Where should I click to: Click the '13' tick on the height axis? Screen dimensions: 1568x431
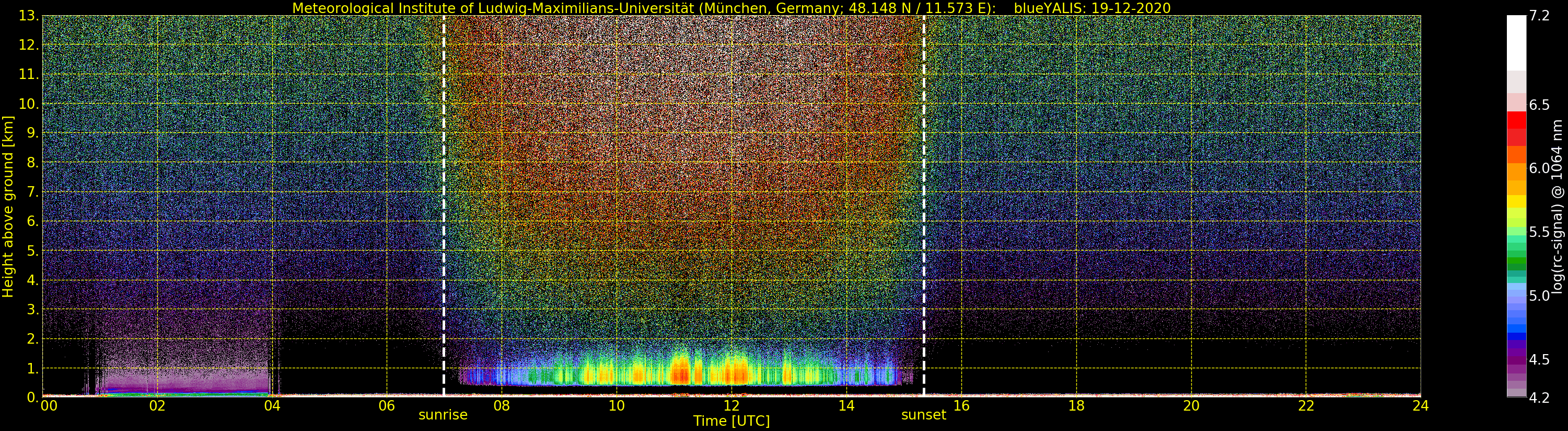(x=28, y=16)
